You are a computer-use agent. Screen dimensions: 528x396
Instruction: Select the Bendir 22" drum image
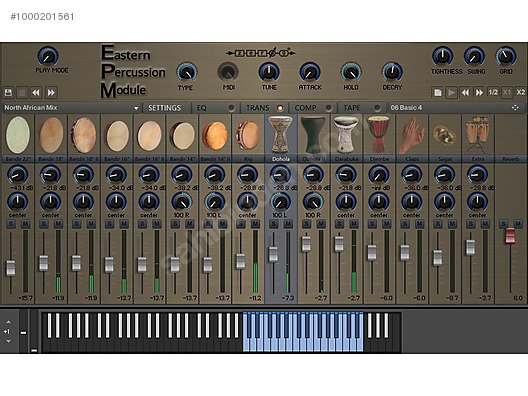pos(18,135)
